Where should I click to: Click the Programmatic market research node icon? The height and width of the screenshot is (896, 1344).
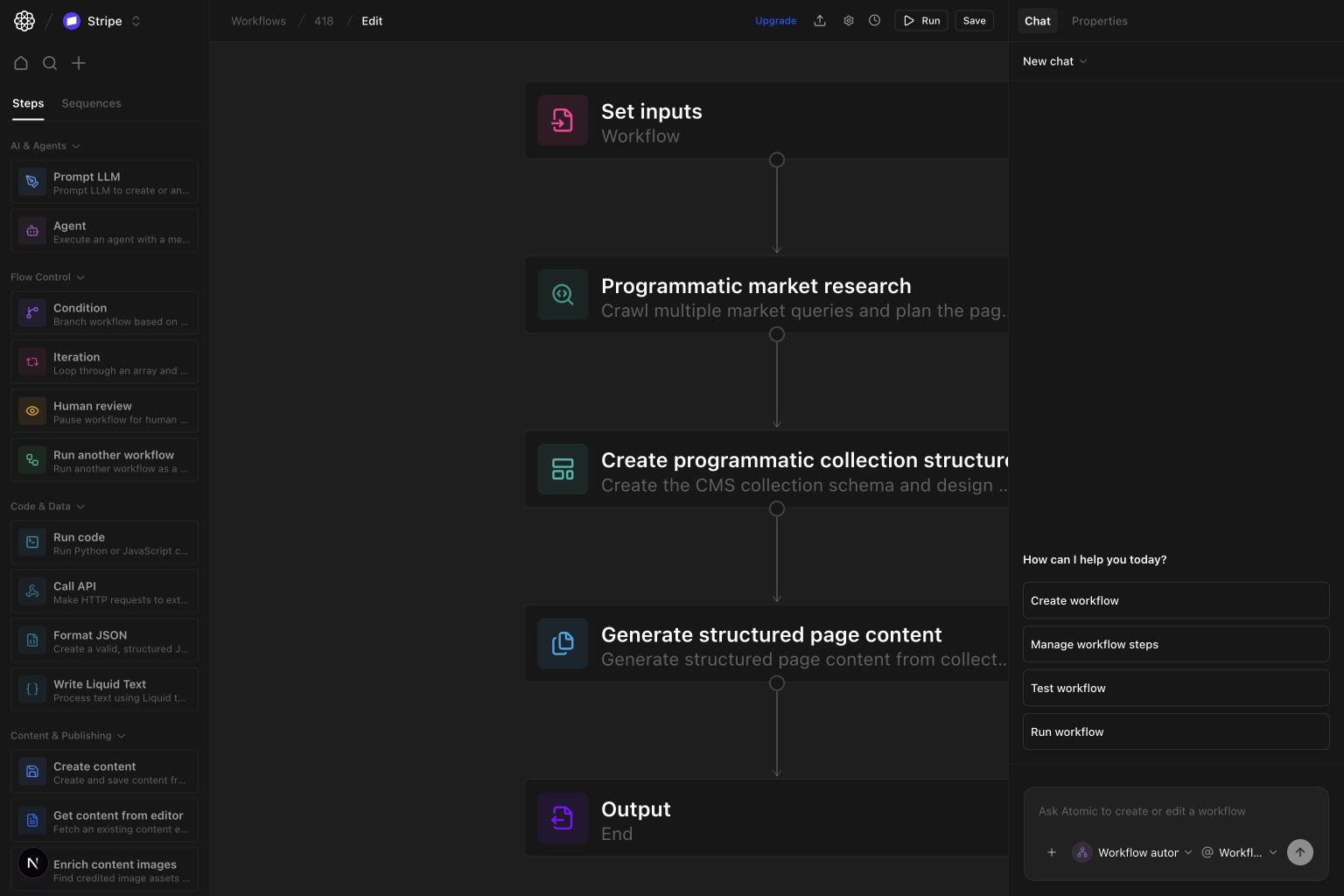(563, 295)
